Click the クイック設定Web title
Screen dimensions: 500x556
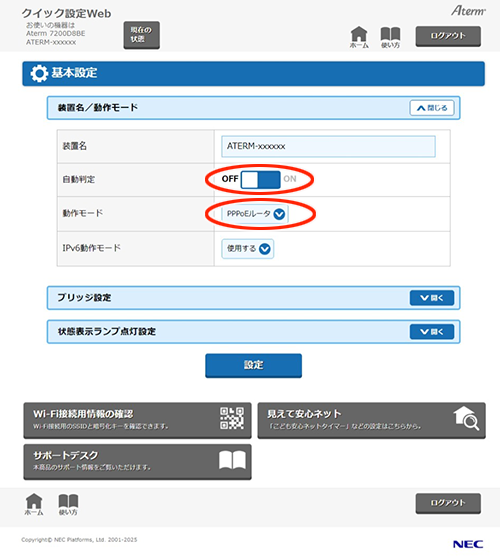click(66, 13)
